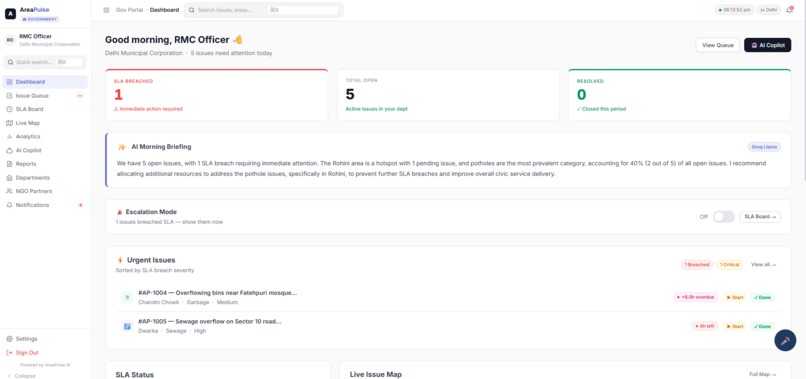Click the Live Map icon in sidebar
Image resolution: width=806 pixels, height=379 pixels.
[9, 123]
